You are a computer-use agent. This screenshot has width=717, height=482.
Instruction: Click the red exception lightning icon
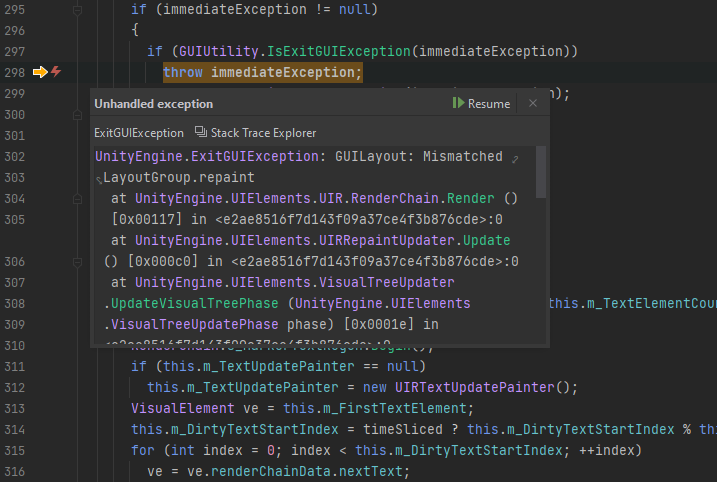pos(56,72)
